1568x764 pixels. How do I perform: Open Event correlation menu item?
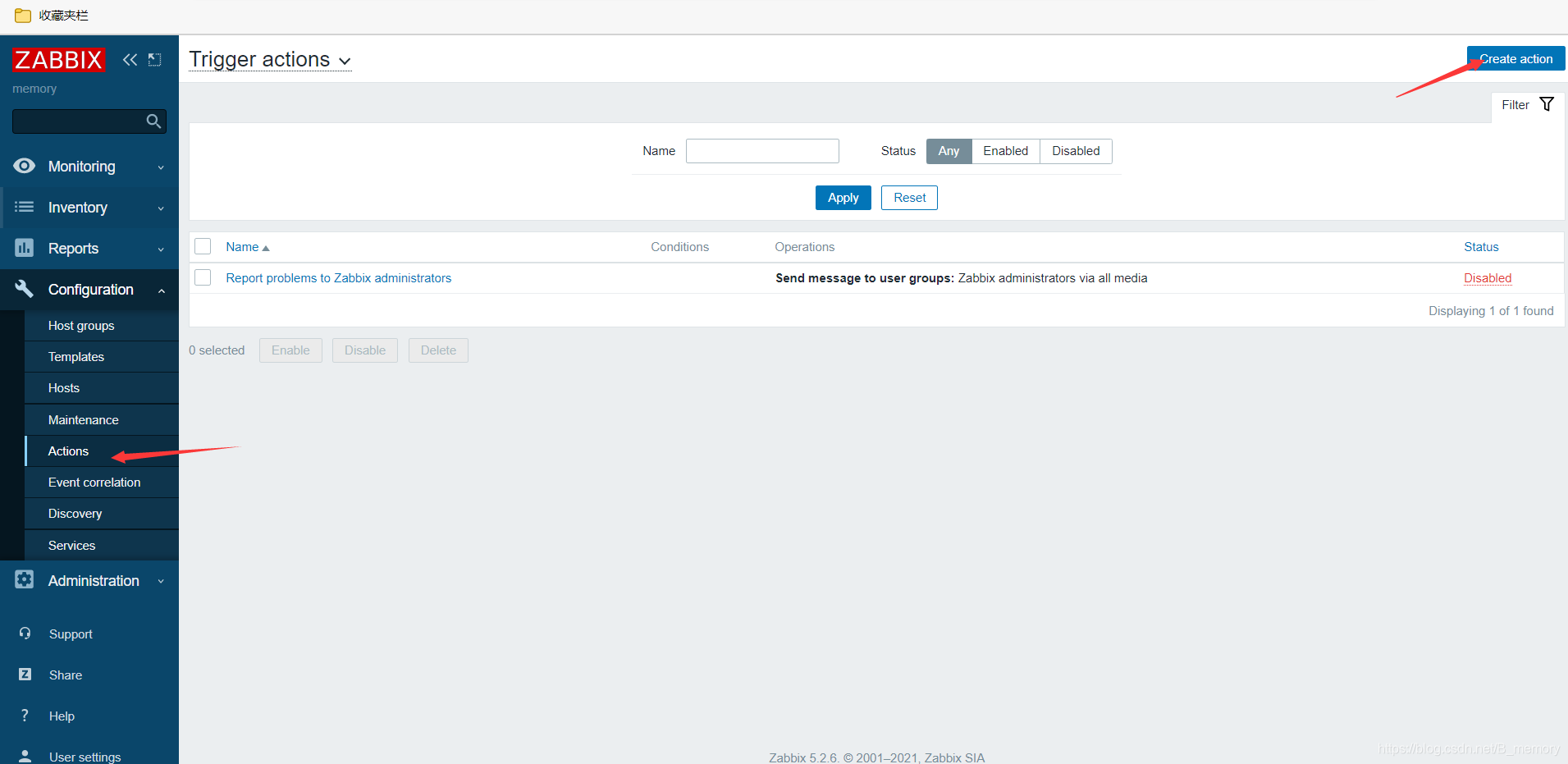(102, 483)
